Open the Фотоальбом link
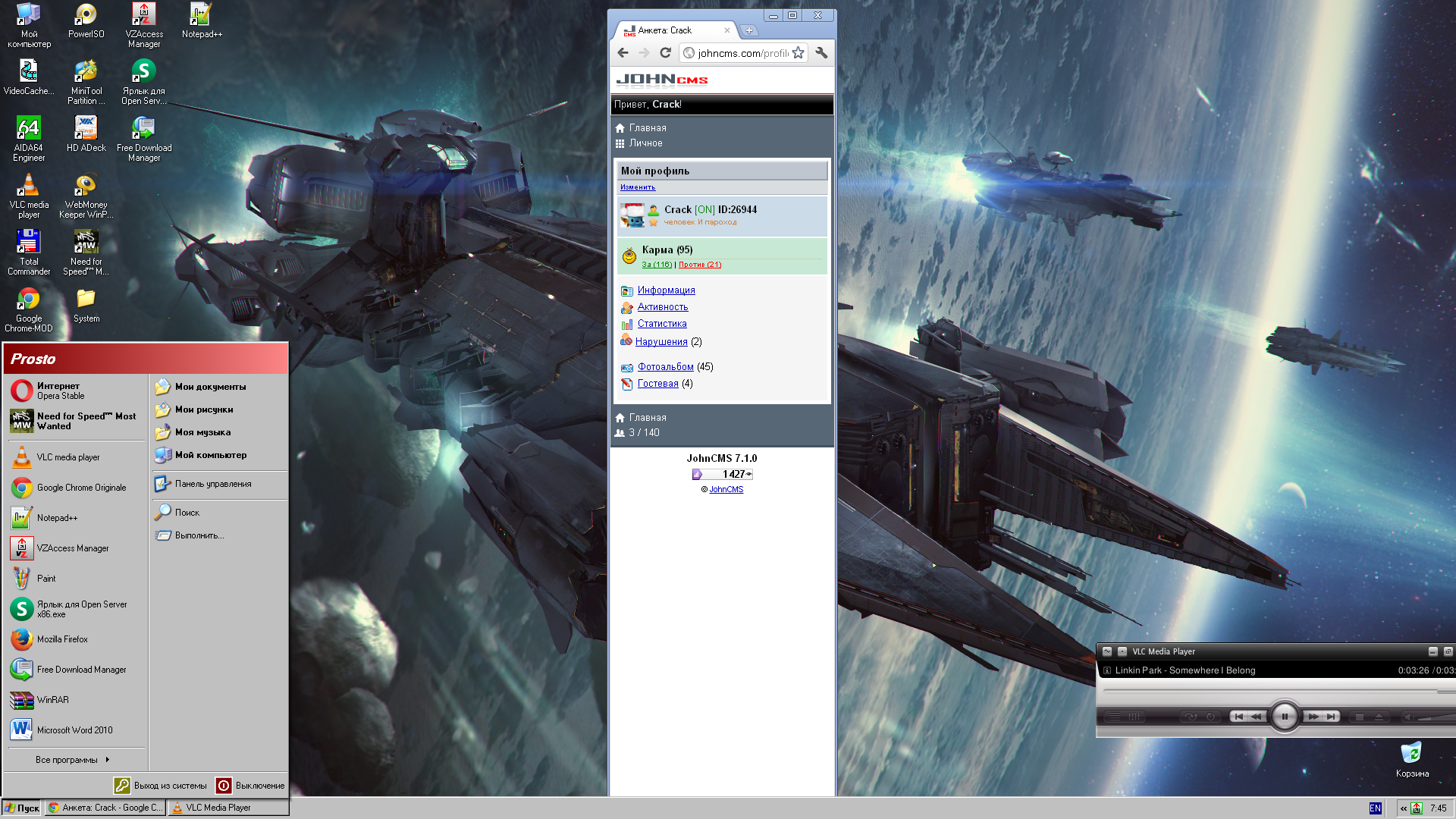Viewport: 1456px width, 819px height. click(665, 367)
